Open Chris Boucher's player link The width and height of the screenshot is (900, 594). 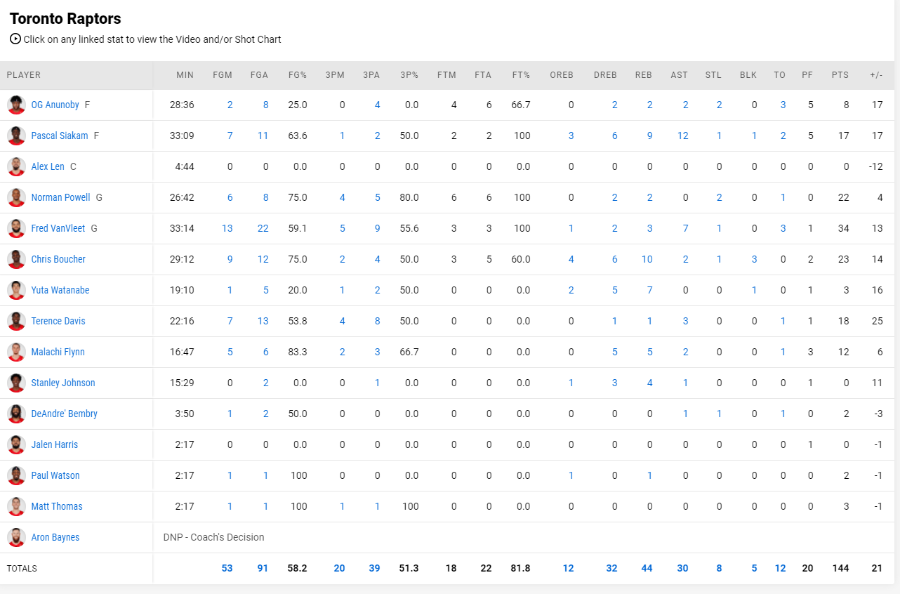click(58, 259)
